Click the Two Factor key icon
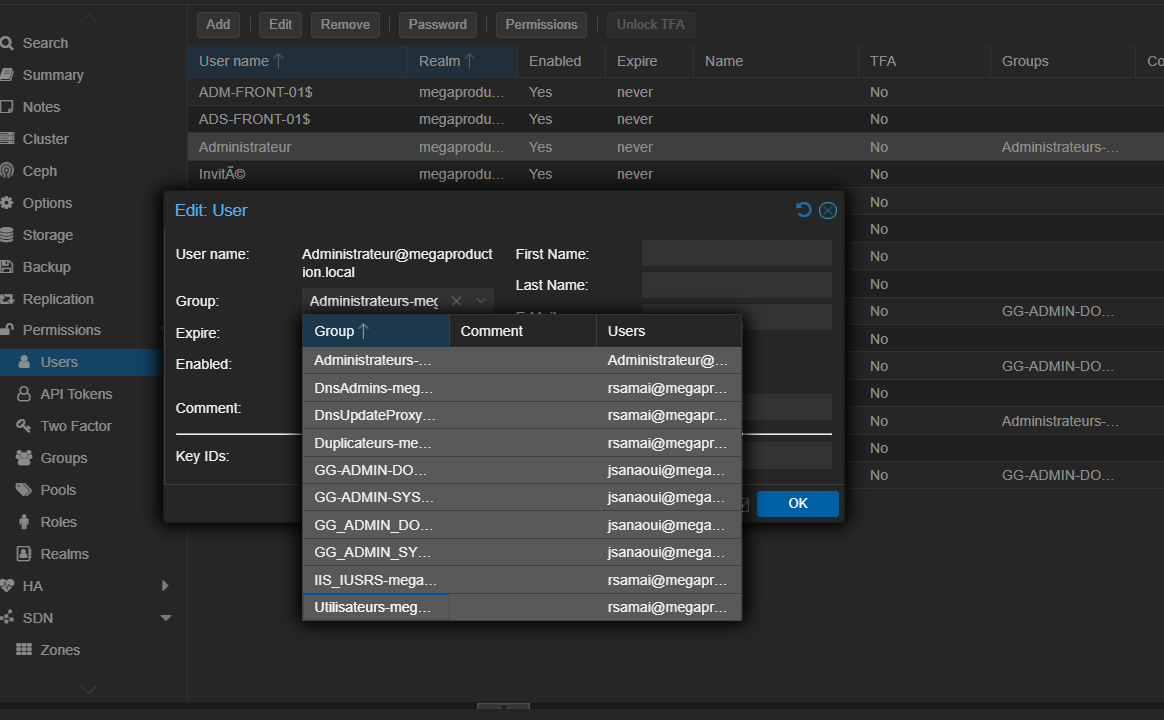 coord(23,426)
